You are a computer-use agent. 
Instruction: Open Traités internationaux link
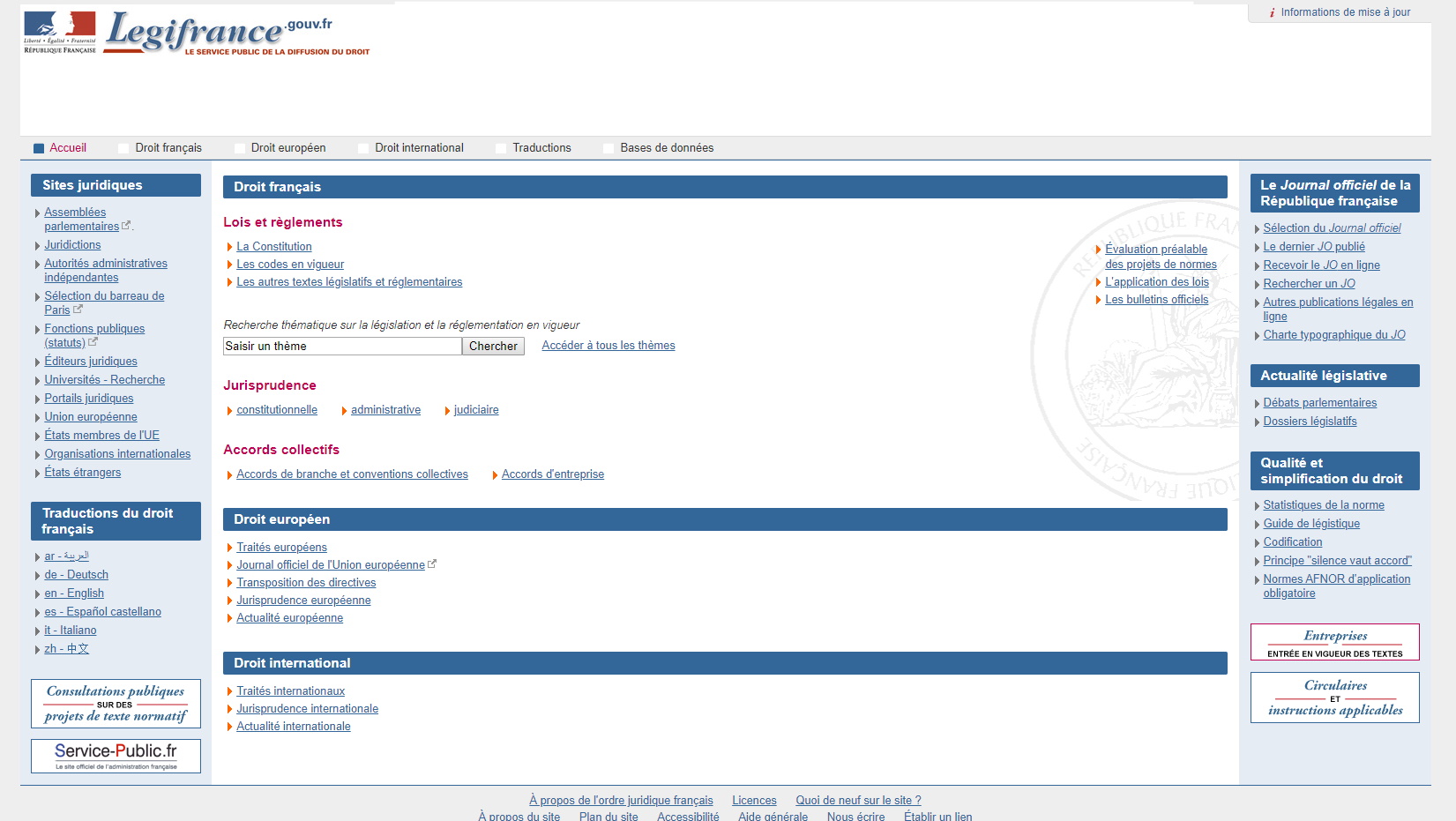pyautogui.click(x=290, y=691)
